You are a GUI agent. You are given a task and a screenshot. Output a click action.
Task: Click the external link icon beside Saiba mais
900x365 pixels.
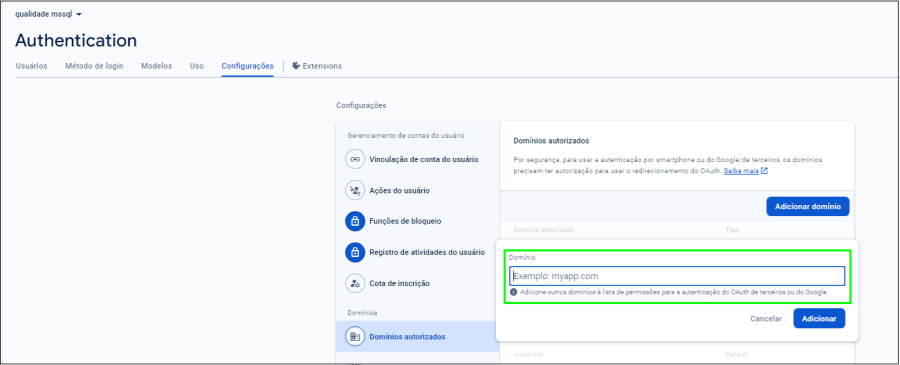pos(764,171)
